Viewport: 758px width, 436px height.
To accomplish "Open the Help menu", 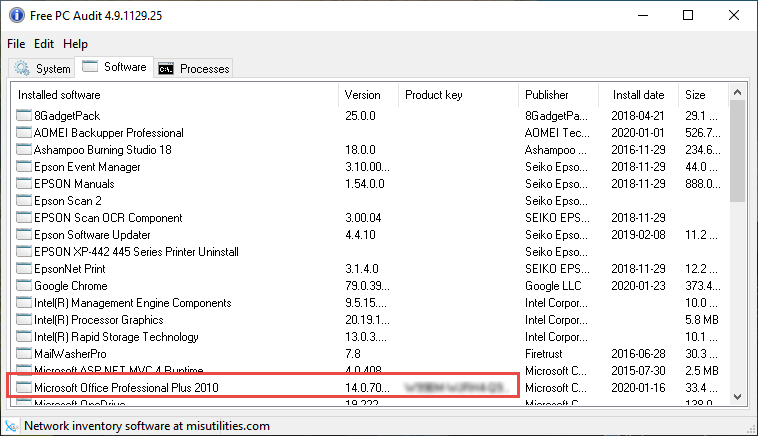I will click(x=75, y=44).
